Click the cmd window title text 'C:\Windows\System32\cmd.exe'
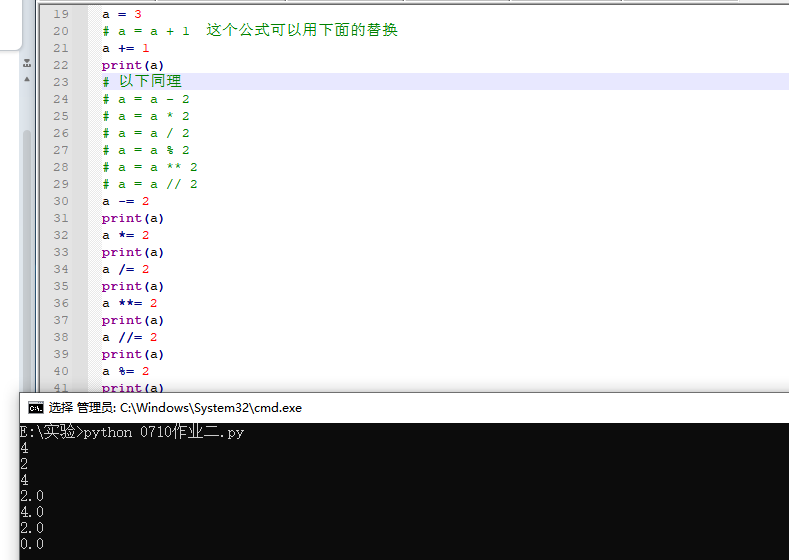 tap(211, 408)
